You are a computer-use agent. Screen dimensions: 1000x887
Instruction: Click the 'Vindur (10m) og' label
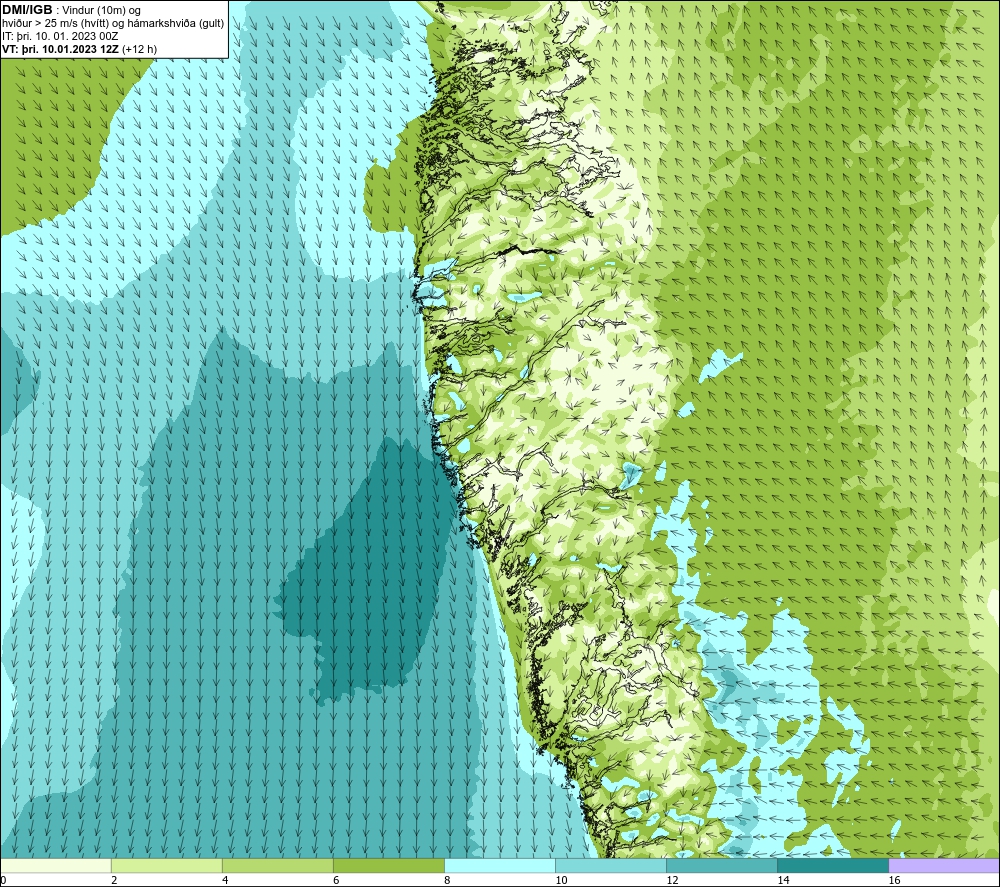tap(103, 11)
